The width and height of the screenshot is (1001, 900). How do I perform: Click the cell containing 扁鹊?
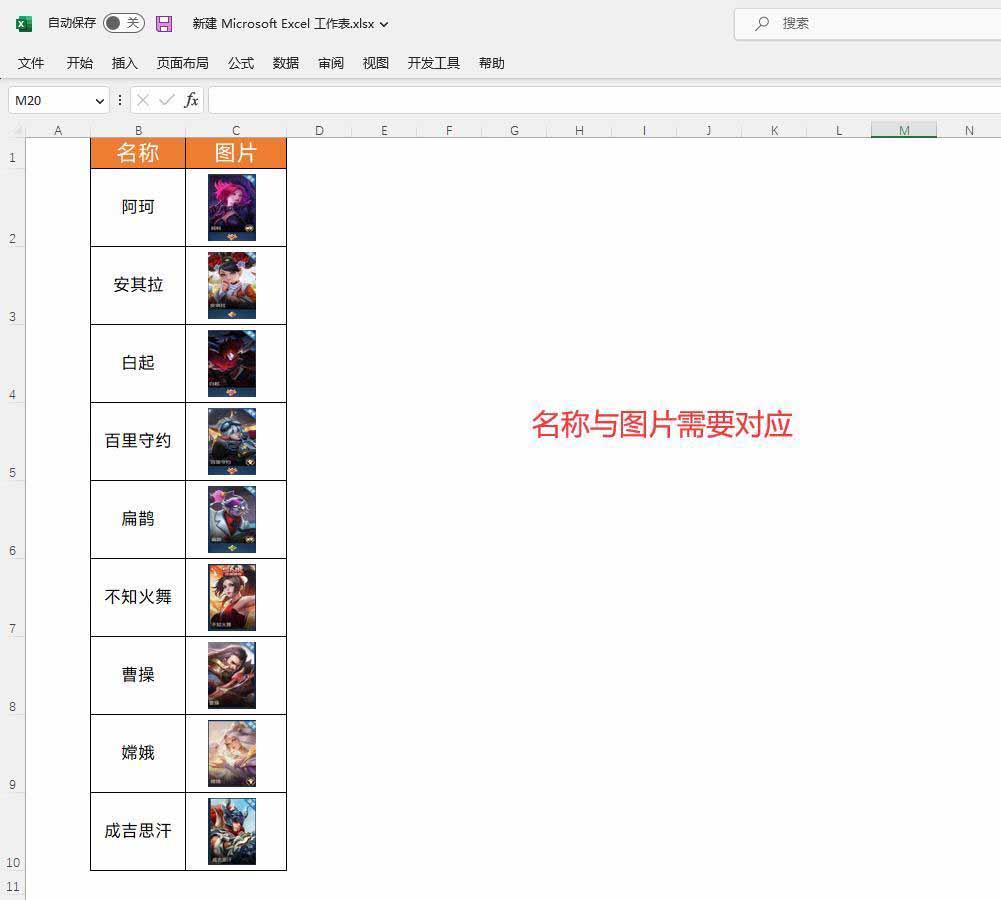(x=138, y=519)
